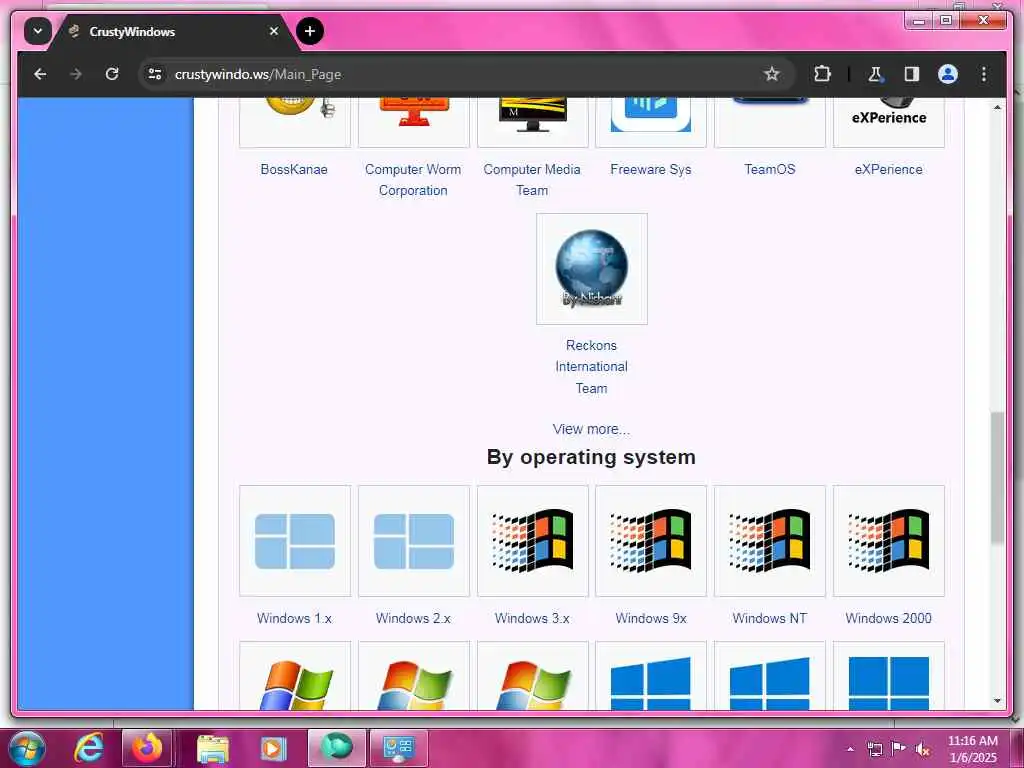Open the Windows 2.x logo thumbnail
Image resolution: width=1024 pixels, height=768 pixels.
pos(414,541)
